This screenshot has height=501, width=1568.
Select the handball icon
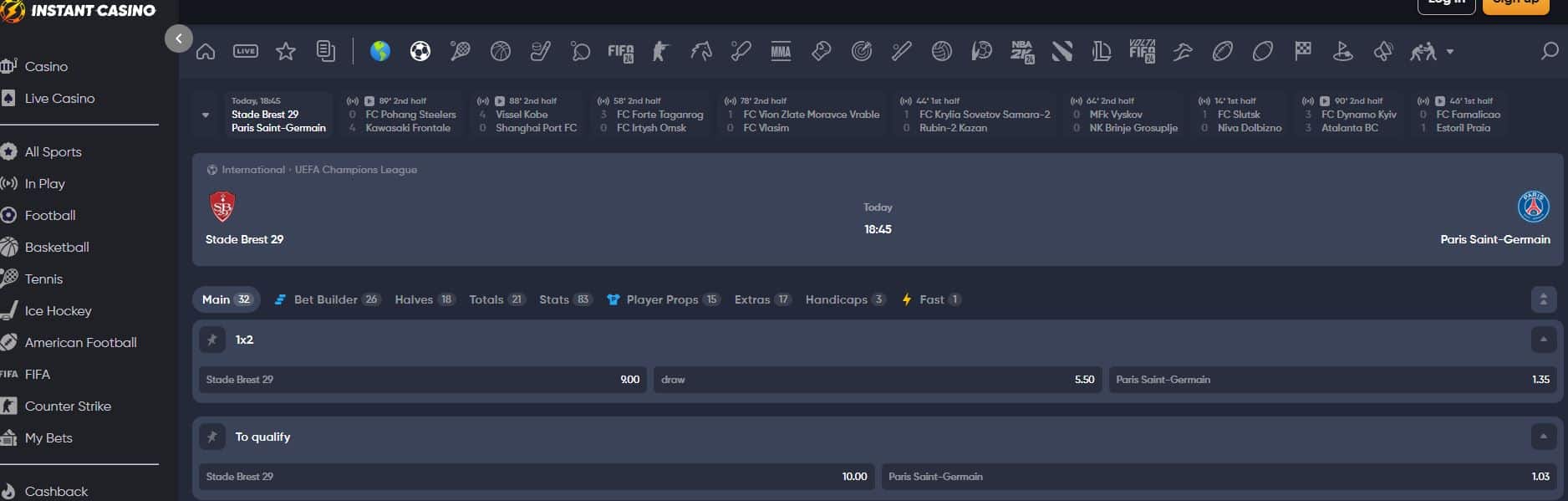coord(982,52)
